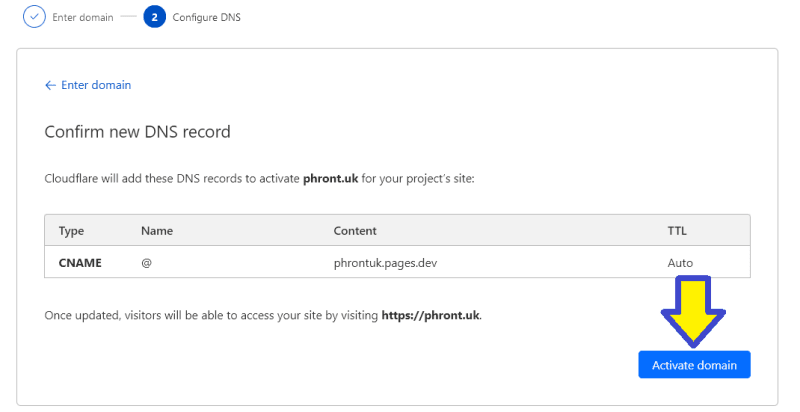Click the Confirm new DNS record heading
800x412 pixels.
tap(137, 132)
